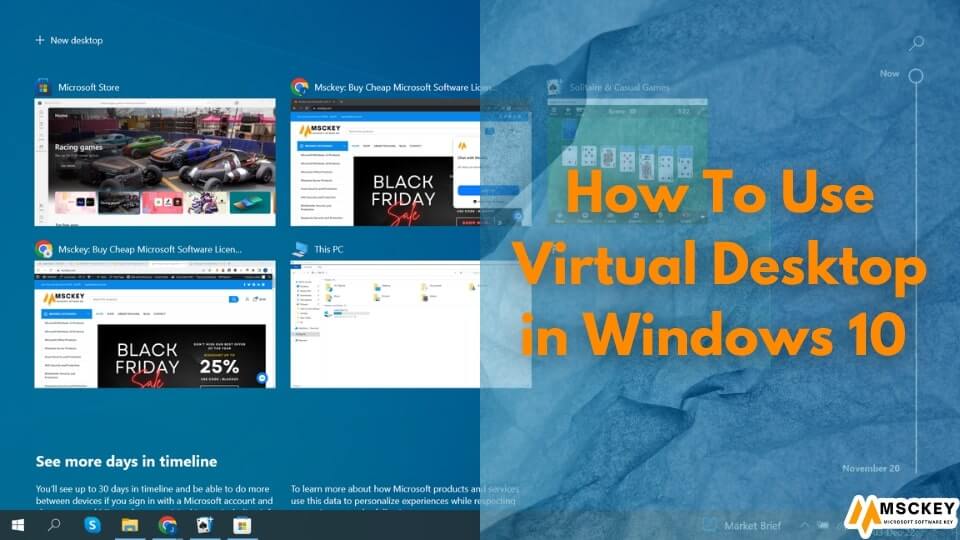Open Google Chrome from the taskbar
960x540 pixels.
tap(167, 525)
